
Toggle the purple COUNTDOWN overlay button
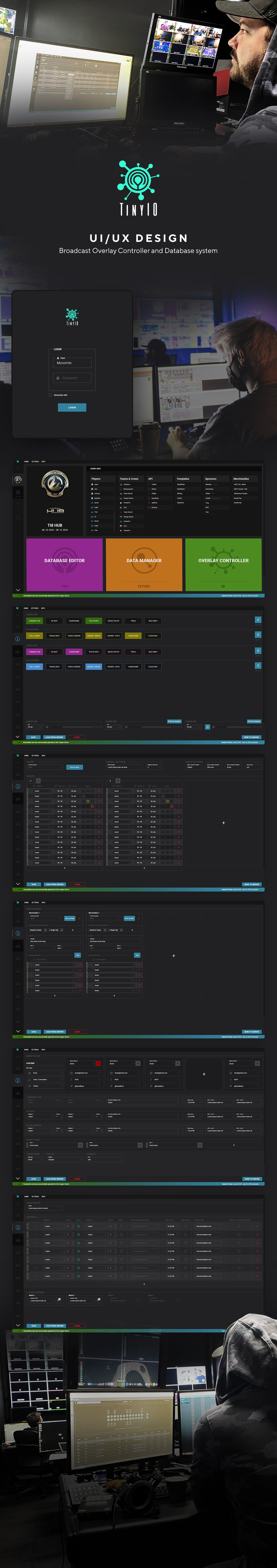coord(74,651)
